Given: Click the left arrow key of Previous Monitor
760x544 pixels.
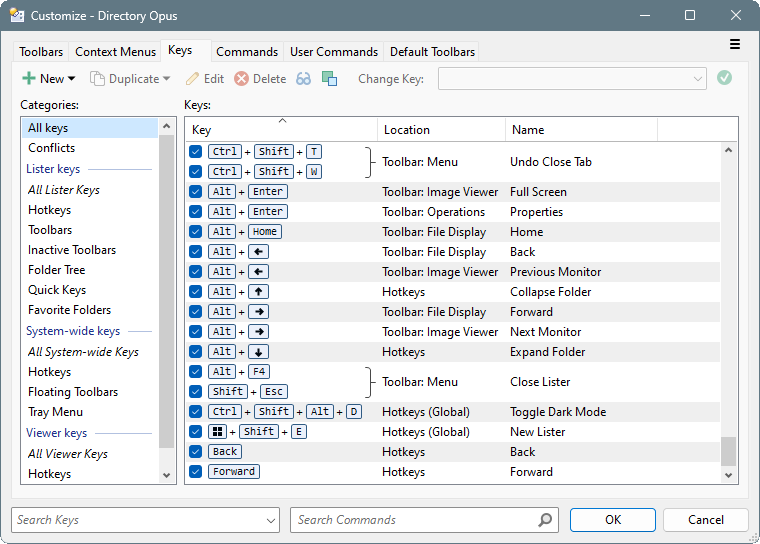Looking at the screenshot, I should [258, 272].
